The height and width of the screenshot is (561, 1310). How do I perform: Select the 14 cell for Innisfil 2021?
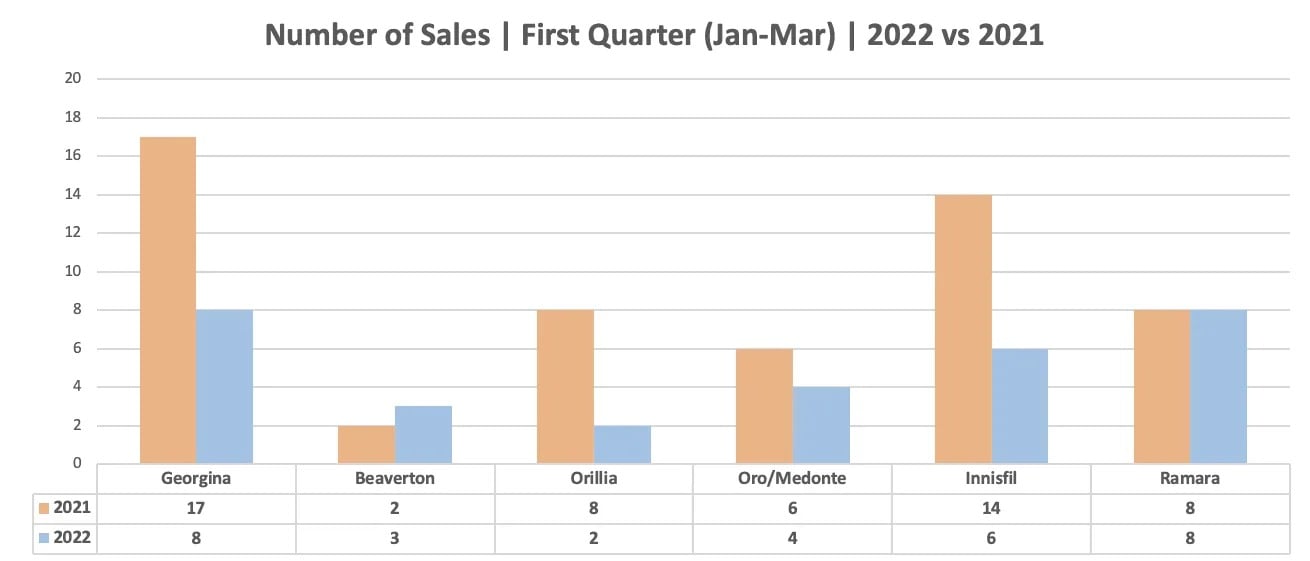pos(991,508)
